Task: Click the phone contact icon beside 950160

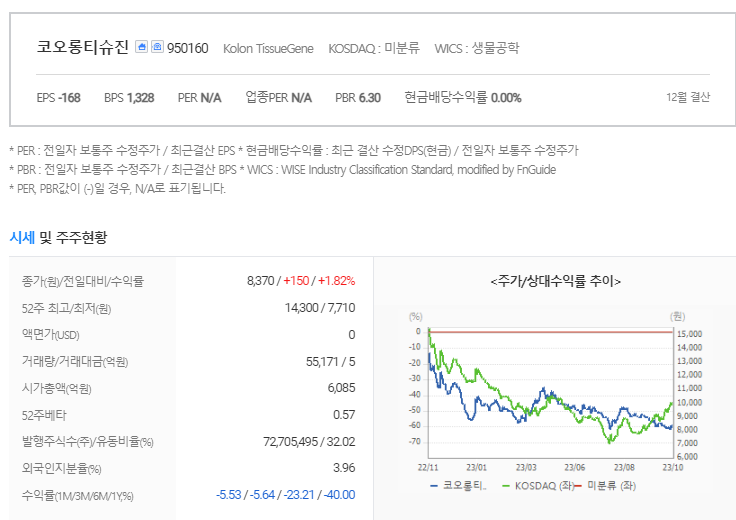Action: click(x=157, y=46)
